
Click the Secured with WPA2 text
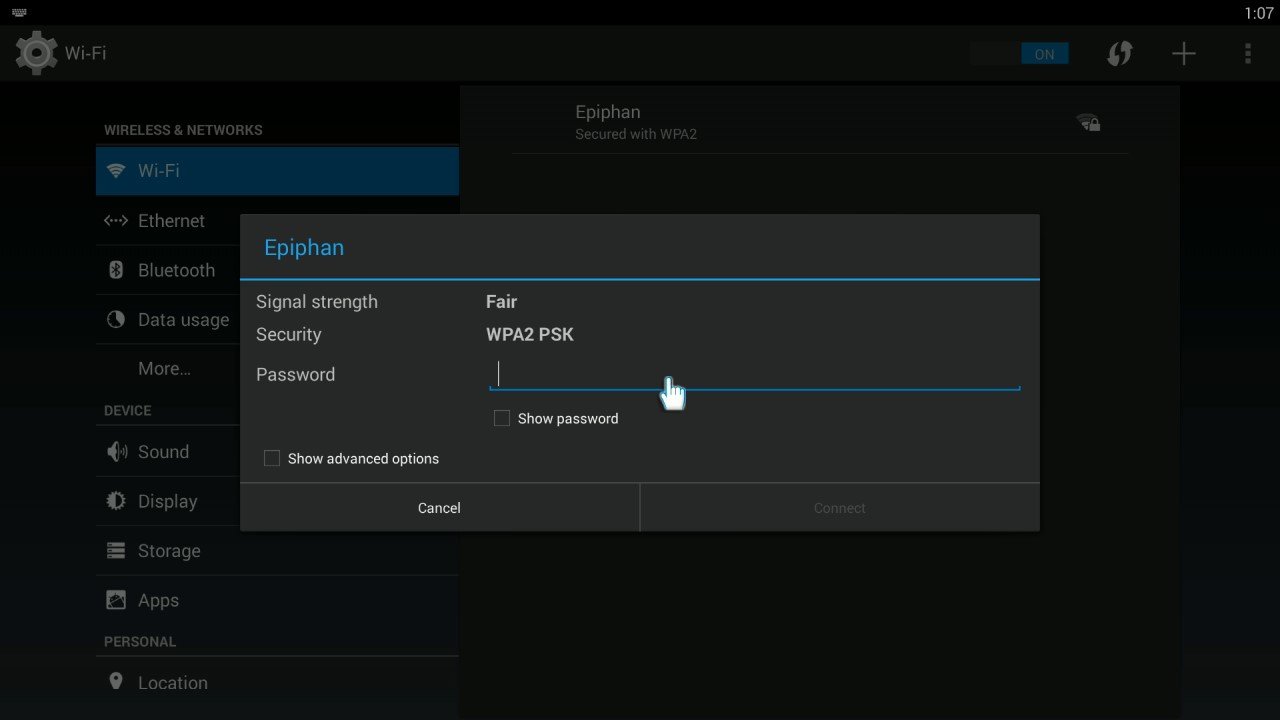636,134
